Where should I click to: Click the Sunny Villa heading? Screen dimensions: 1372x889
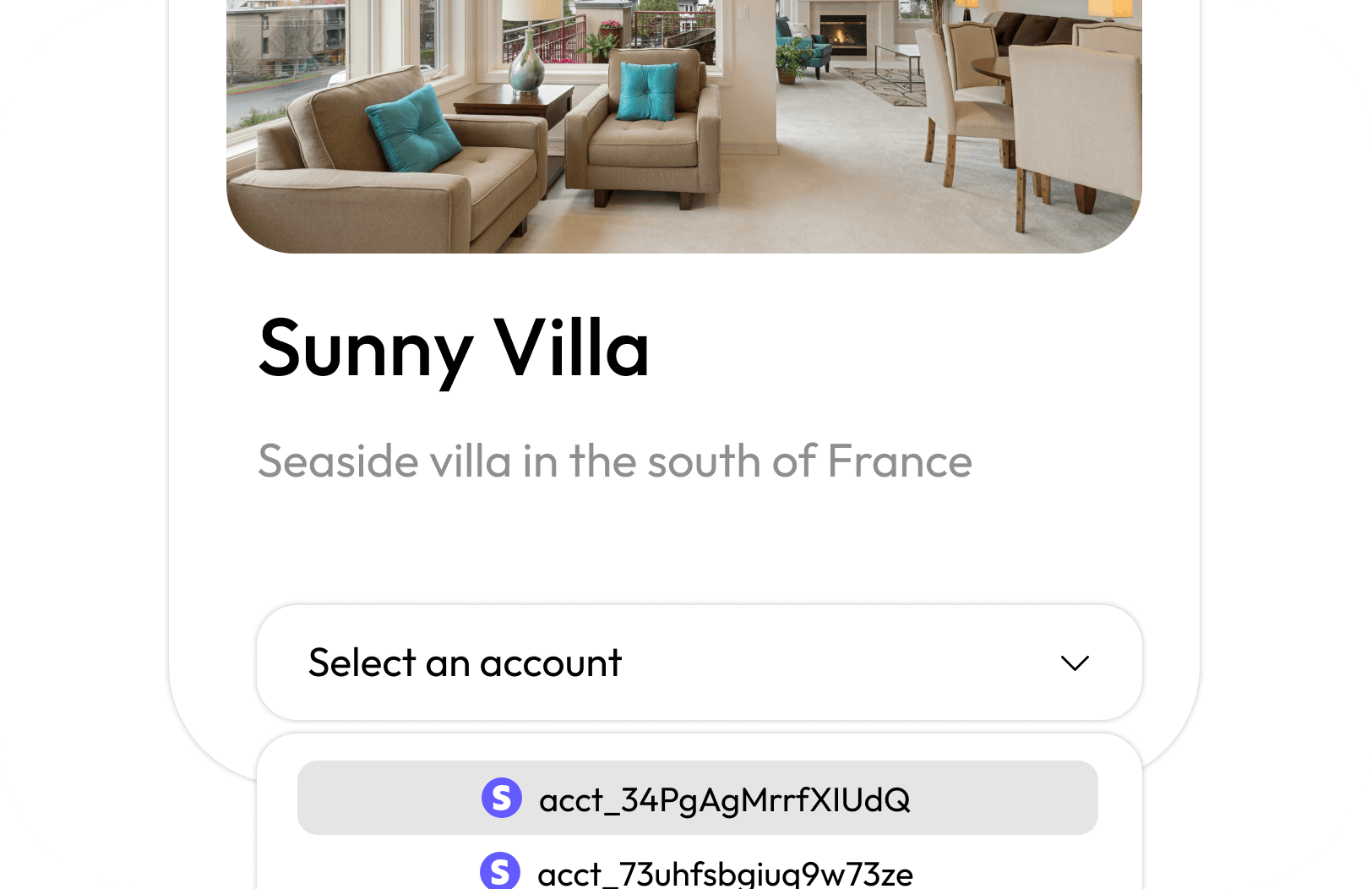[454, 348]
